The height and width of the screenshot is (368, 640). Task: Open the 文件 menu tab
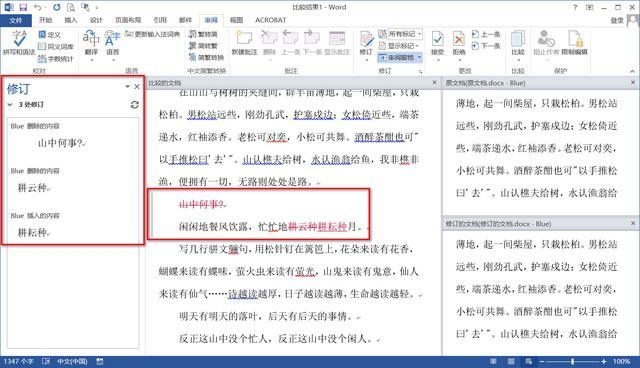click(x=16, y=20)
